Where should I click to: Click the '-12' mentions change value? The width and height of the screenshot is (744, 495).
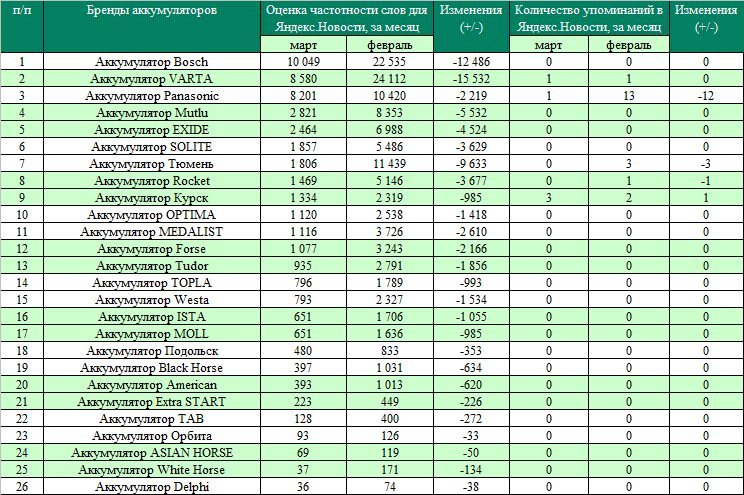(x=706, y=96)
